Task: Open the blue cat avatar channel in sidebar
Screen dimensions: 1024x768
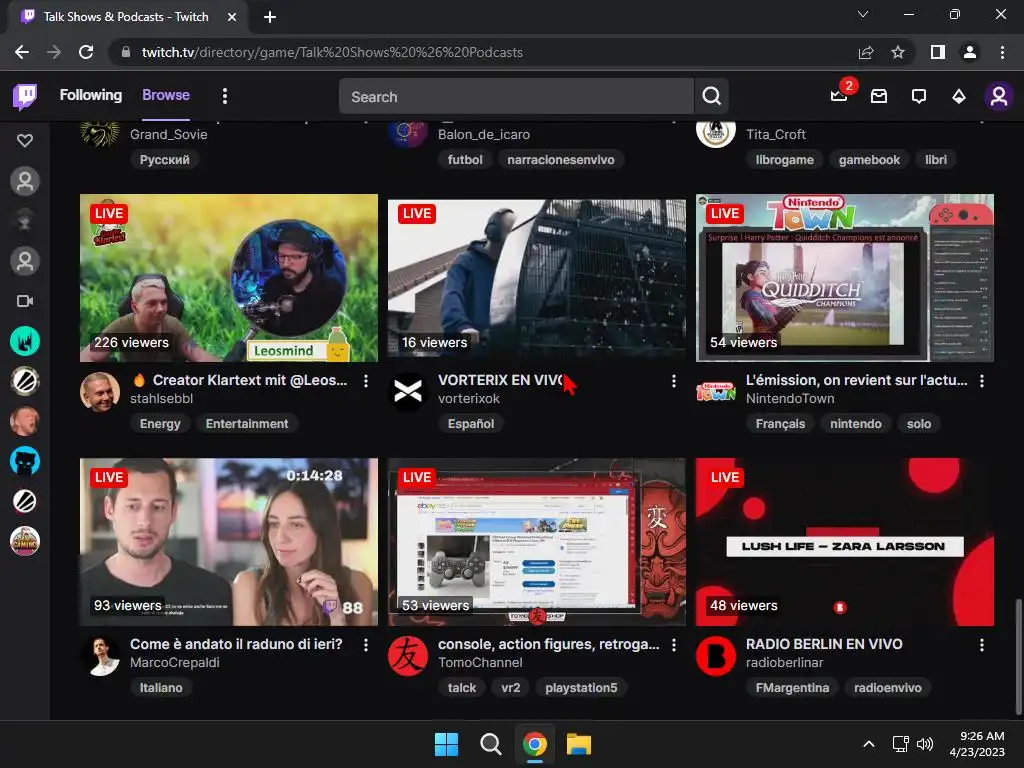Action: click(25, 461)
